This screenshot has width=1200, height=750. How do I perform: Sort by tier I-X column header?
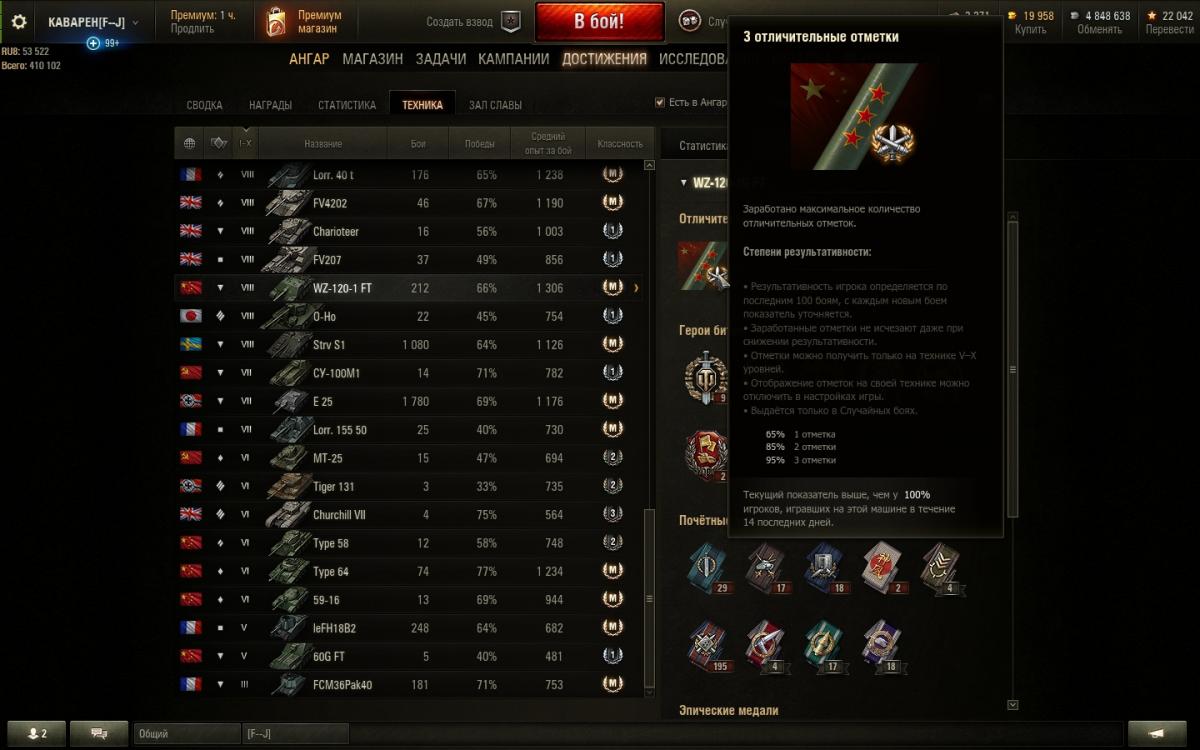245,144
